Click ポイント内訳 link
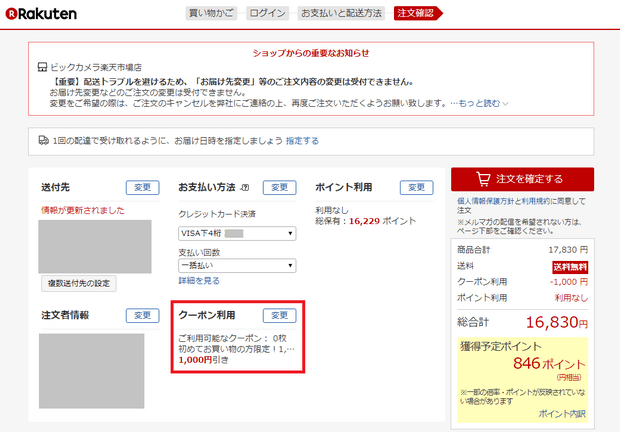The image size is (620, 432). pyautogui.click(x=562, y=414)
